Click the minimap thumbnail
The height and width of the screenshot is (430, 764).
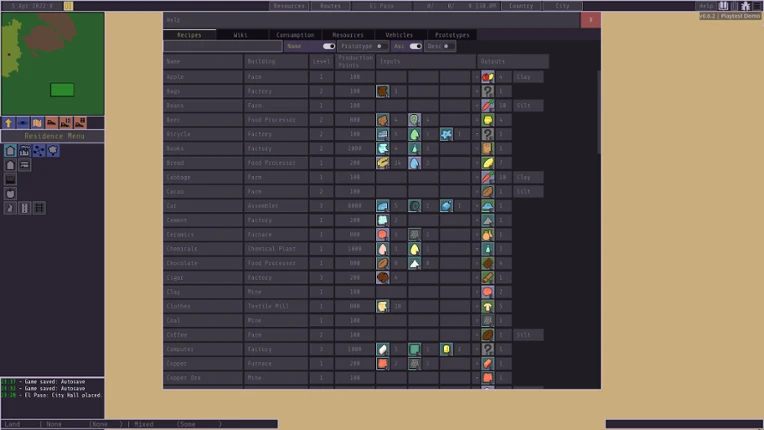[53, 64]
